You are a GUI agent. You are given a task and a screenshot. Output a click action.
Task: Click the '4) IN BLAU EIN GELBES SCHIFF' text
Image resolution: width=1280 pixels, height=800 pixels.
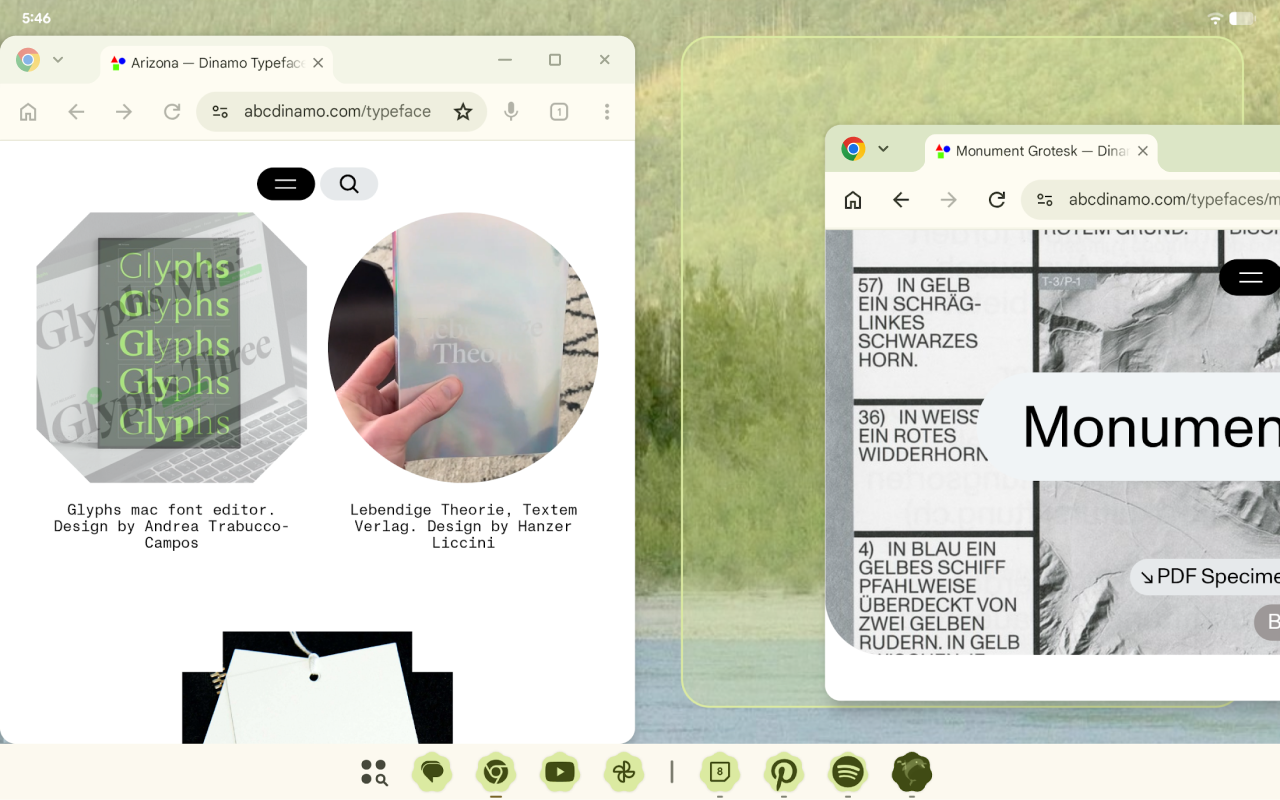pos(938,596)
